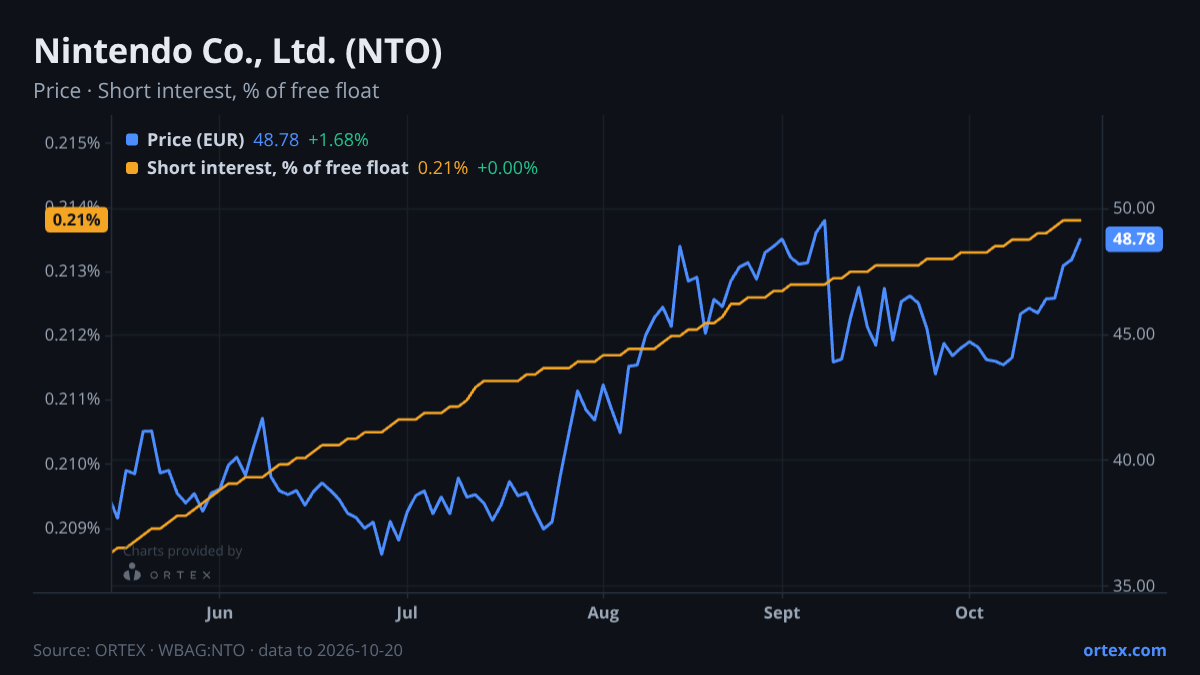Click the Aug x-axis label
This screenshot has height=675, width=1200.
click(x=603, y=613)
